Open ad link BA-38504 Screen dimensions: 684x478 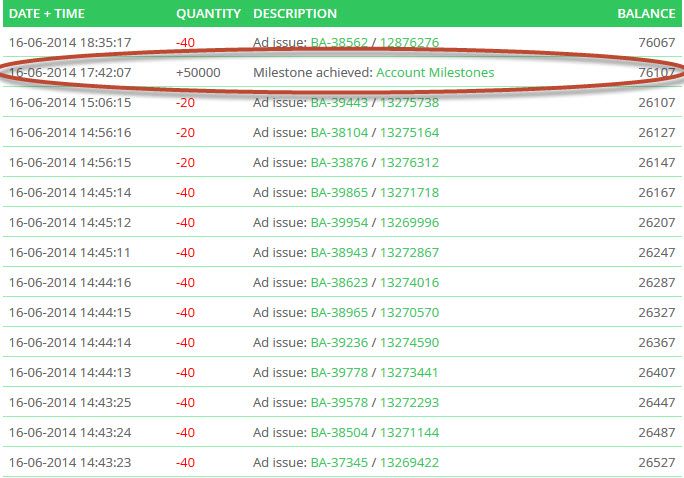pos(339,433)
